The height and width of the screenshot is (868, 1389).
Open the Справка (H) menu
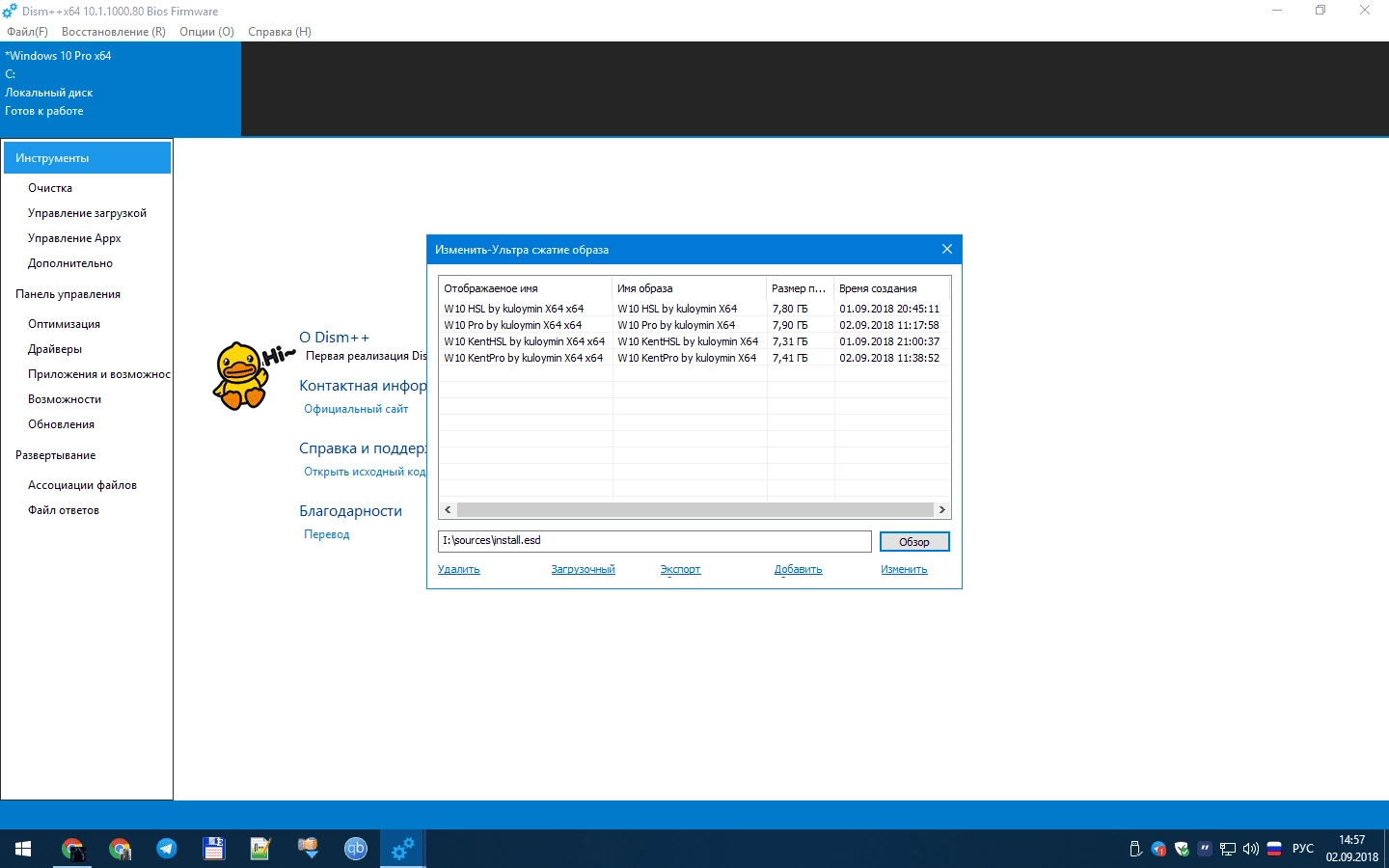(x=280, y=32)
